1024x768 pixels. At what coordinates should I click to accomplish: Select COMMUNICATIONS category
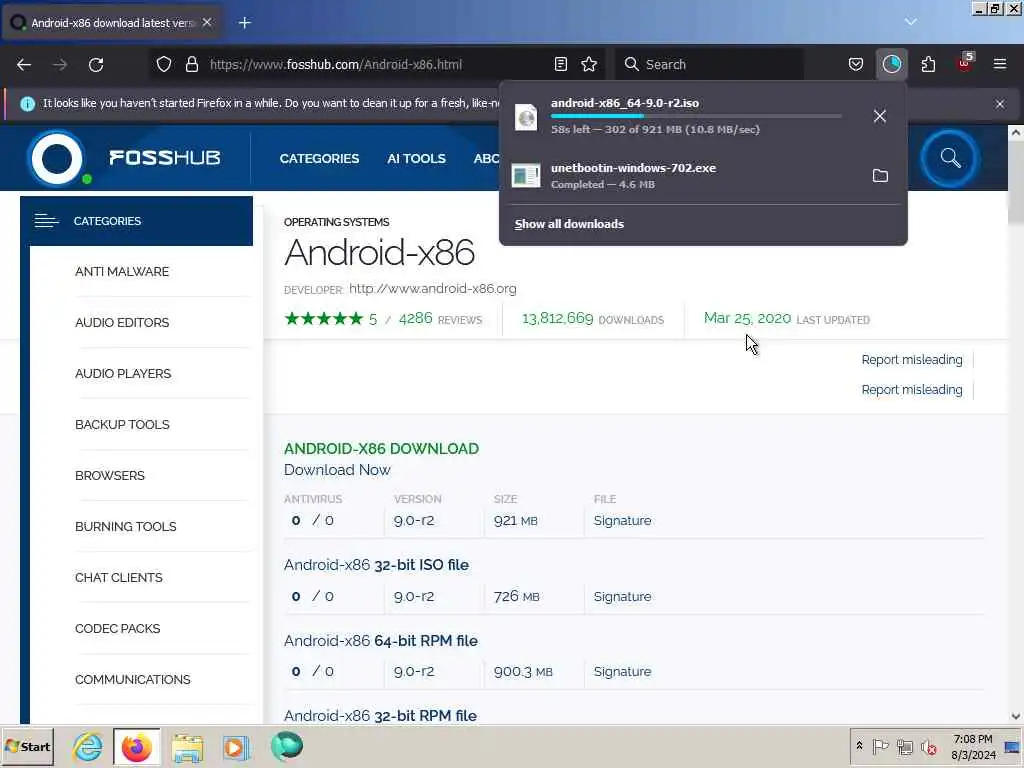point(133,679)
